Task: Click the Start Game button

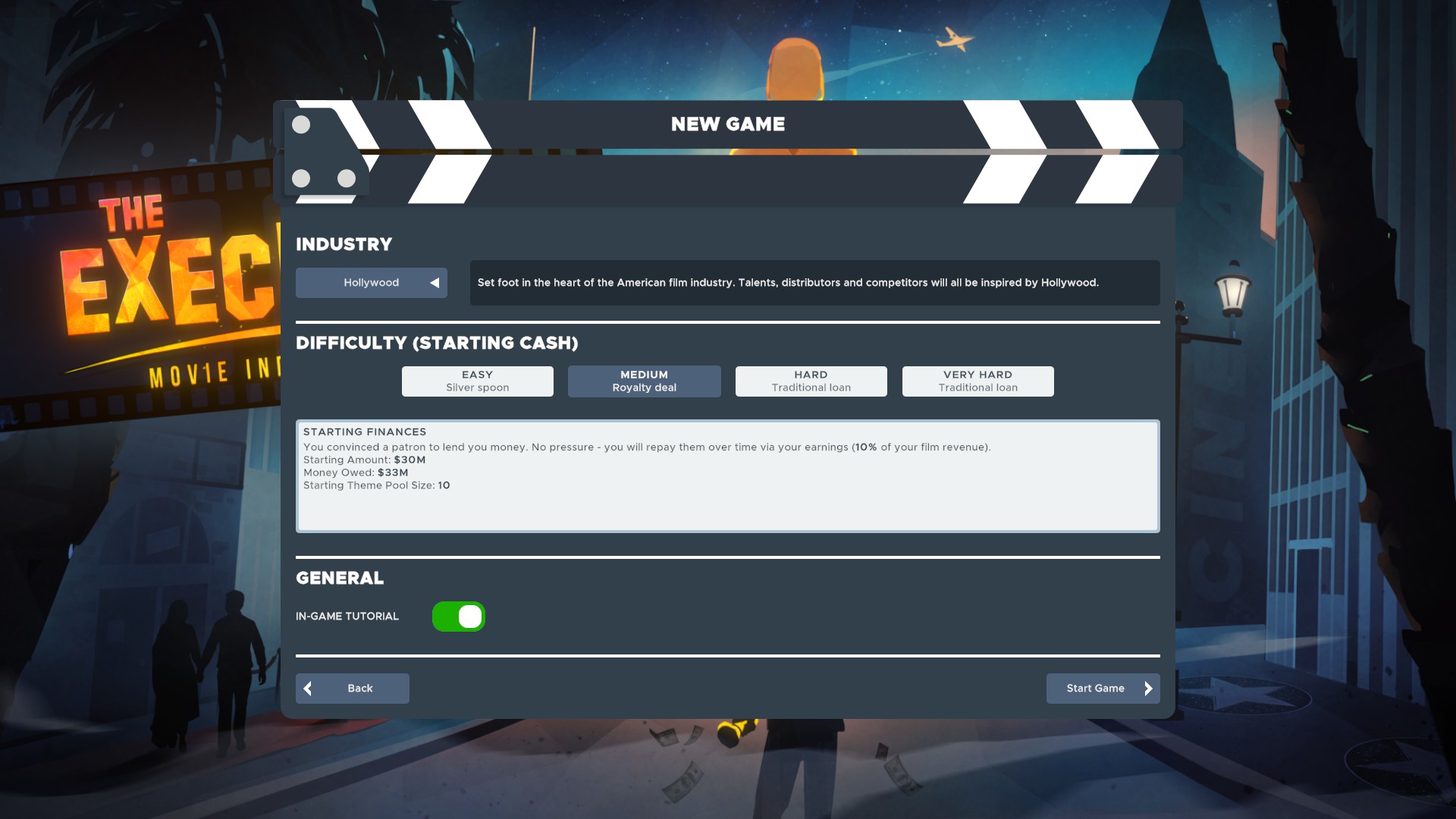Action: [x=1103, y=689]
